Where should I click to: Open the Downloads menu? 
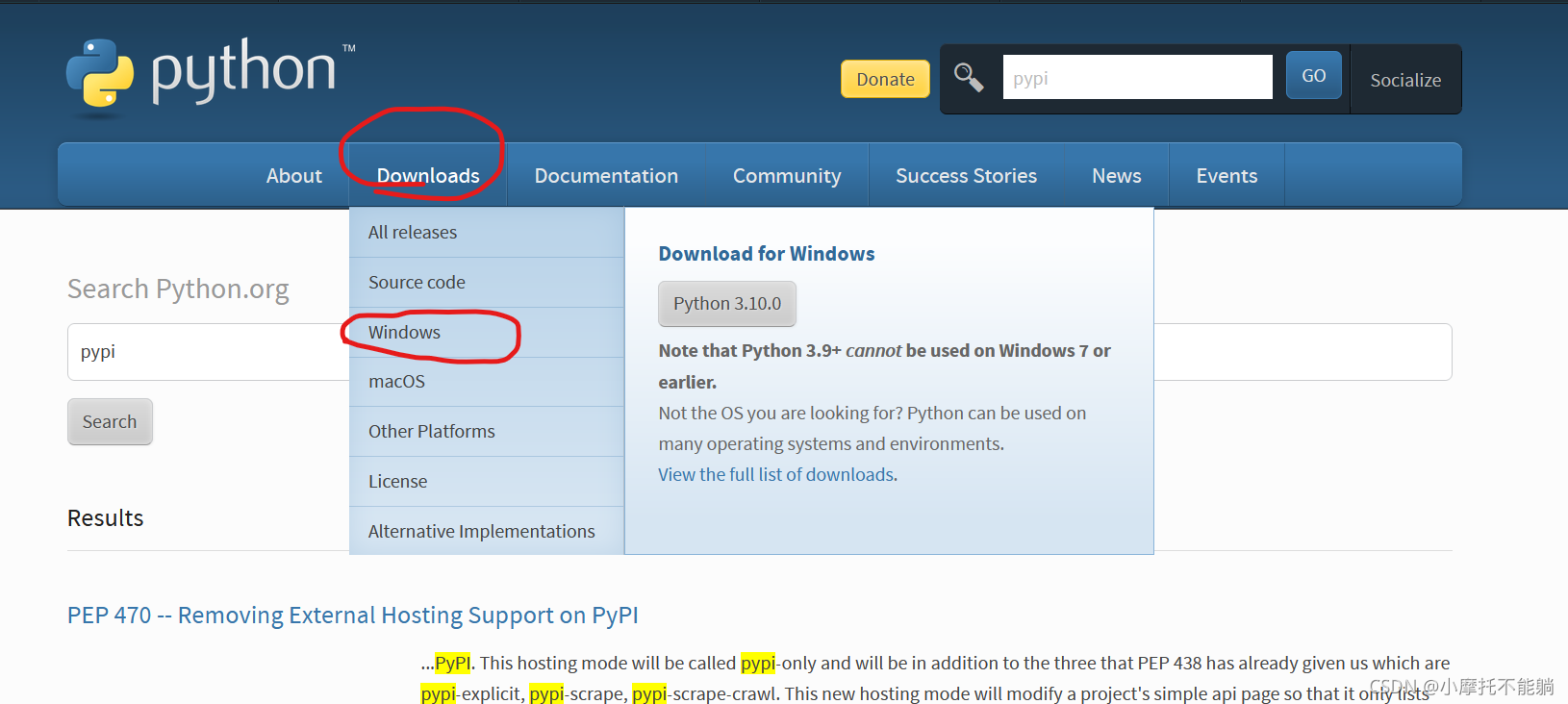(x=428, y=176)
